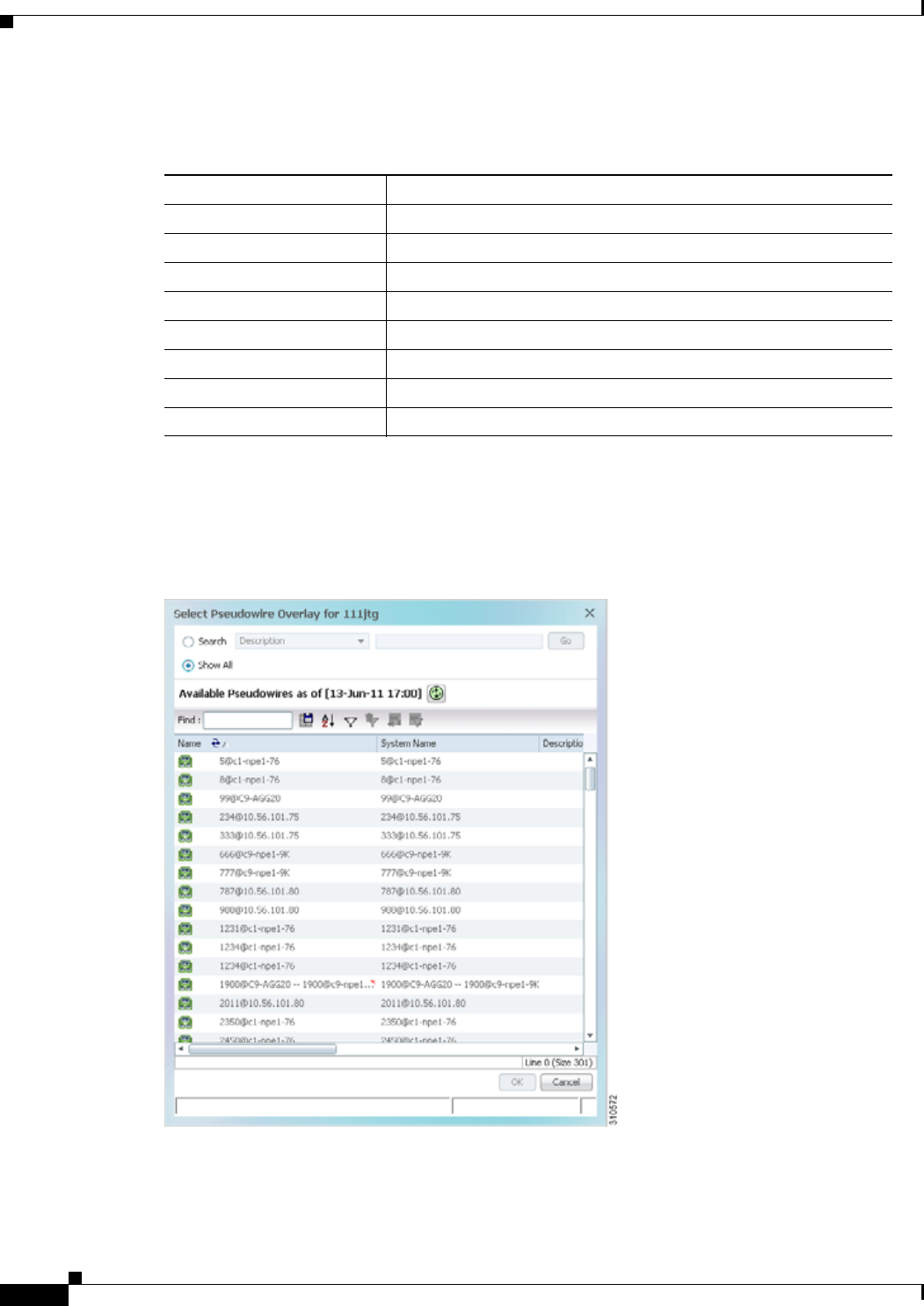This screenshot has width=924, height=1306.
Task: Click System Name 1900@C9-AGG20 -- 1900@c9-npe1-9K
Action: 460,984
